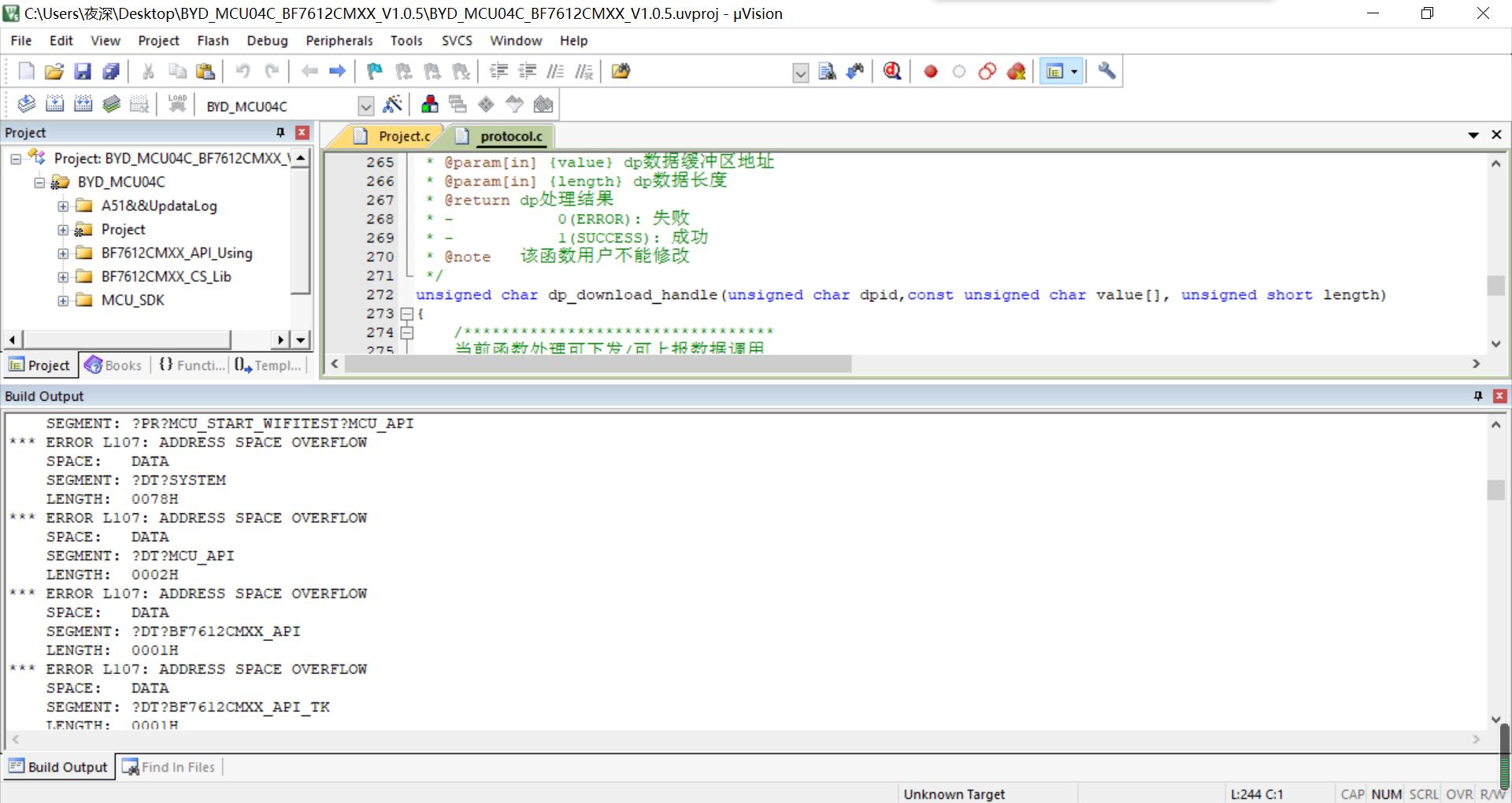Image resolution: width=1512 pixels, height=803 pixels.
Task: Expand the MCU_SDK folder
Action: coord(63,301)
